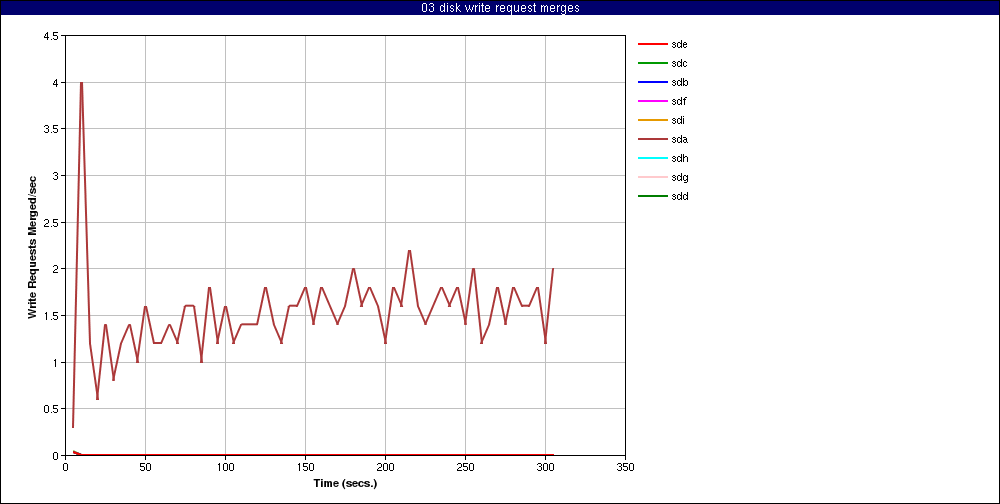This screenshot has width=1000, height=504.
Task: Select the 'sdh' legend label
Action: 679,158
